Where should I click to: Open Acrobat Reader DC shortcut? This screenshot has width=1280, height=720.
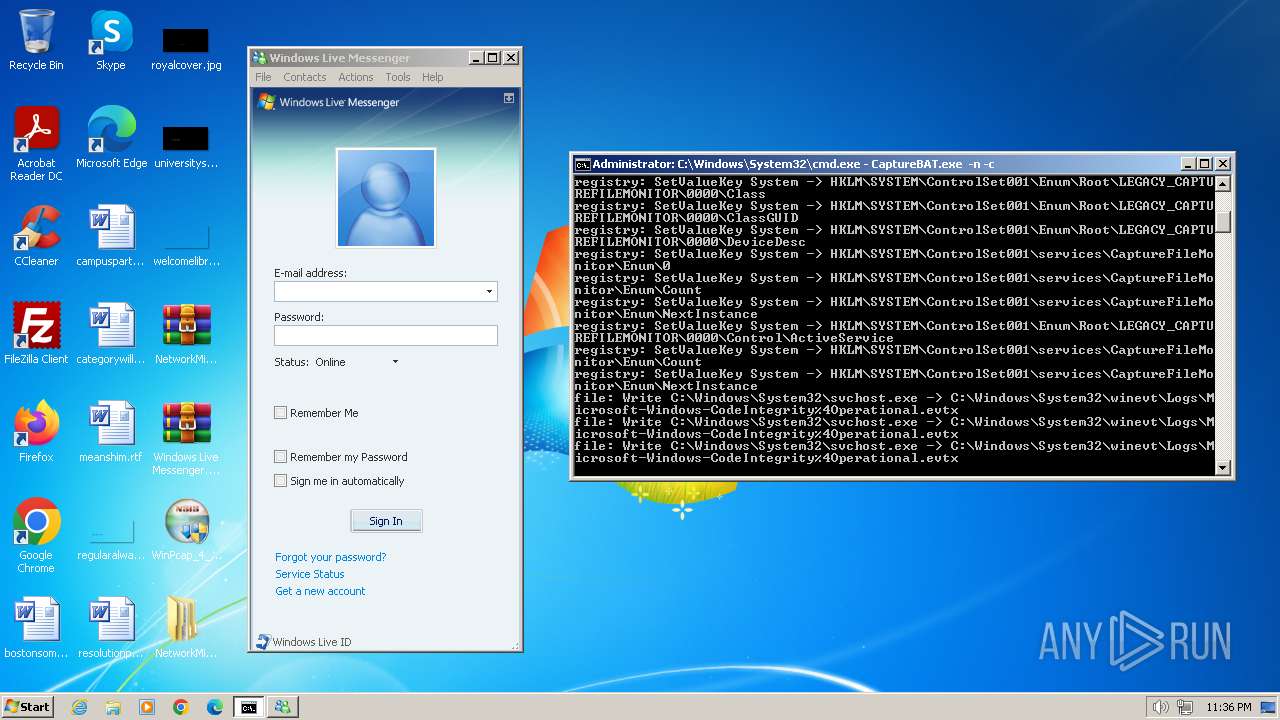tap(36, 144)
